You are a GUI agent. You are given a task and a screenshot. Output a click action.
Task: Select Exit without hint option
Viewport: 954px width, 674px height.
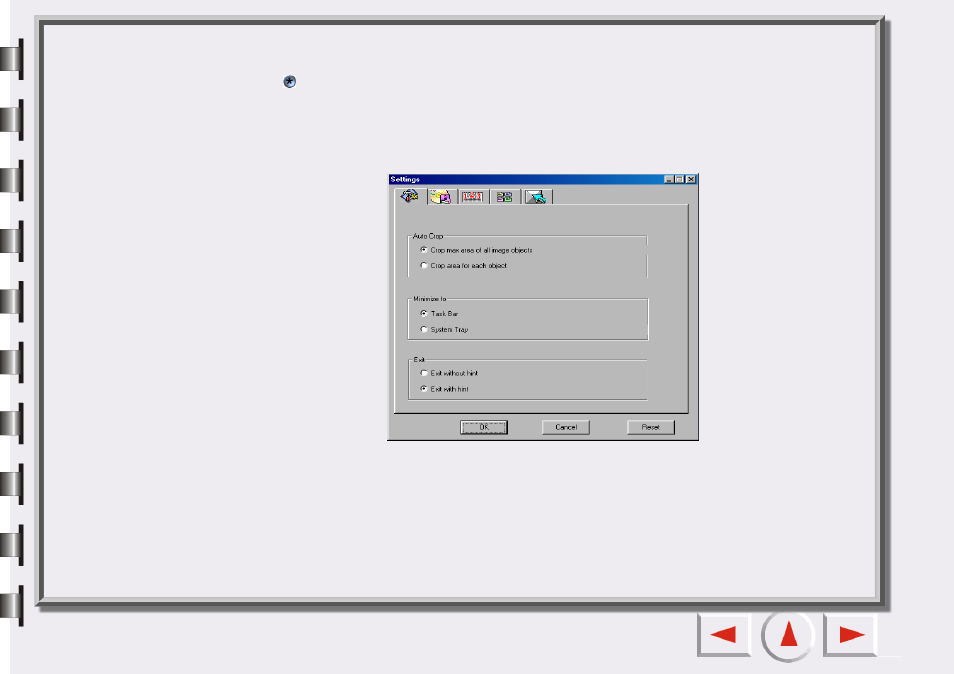(x=449, y=373)
